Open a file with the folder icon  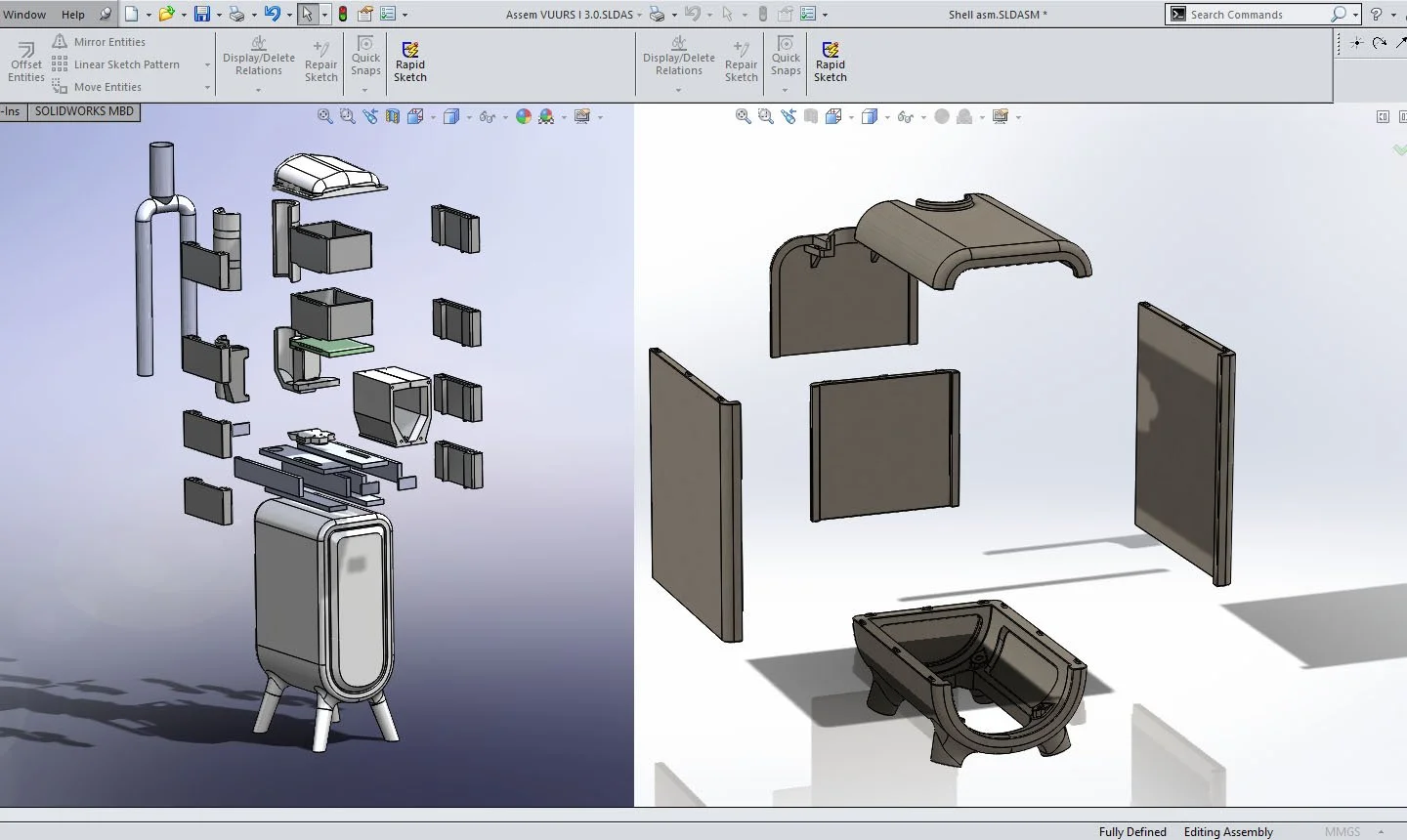click(x=167, y=14)
